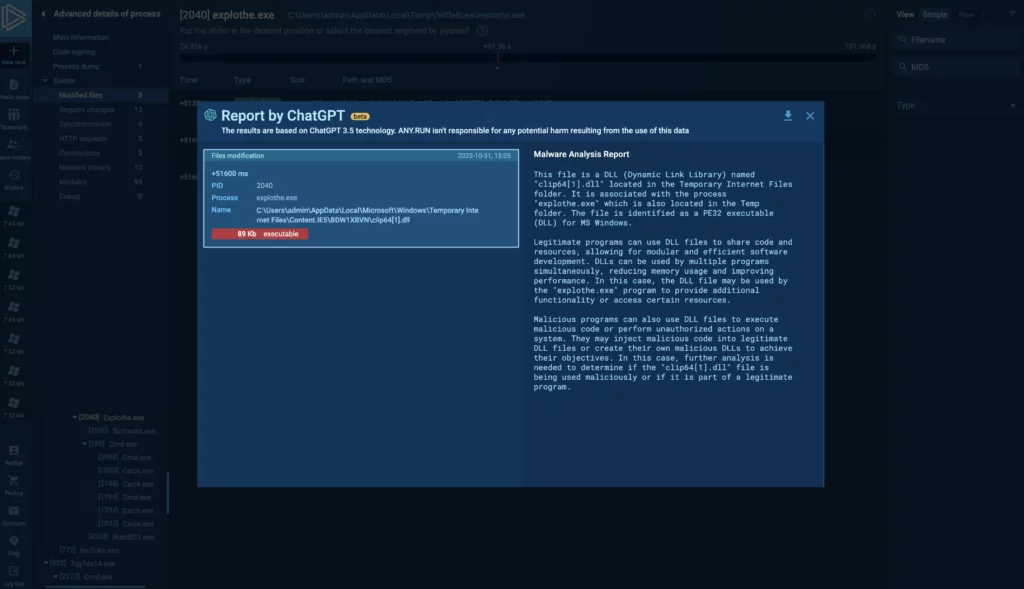Open Contacts from sidebar

(x=14, y=515)
